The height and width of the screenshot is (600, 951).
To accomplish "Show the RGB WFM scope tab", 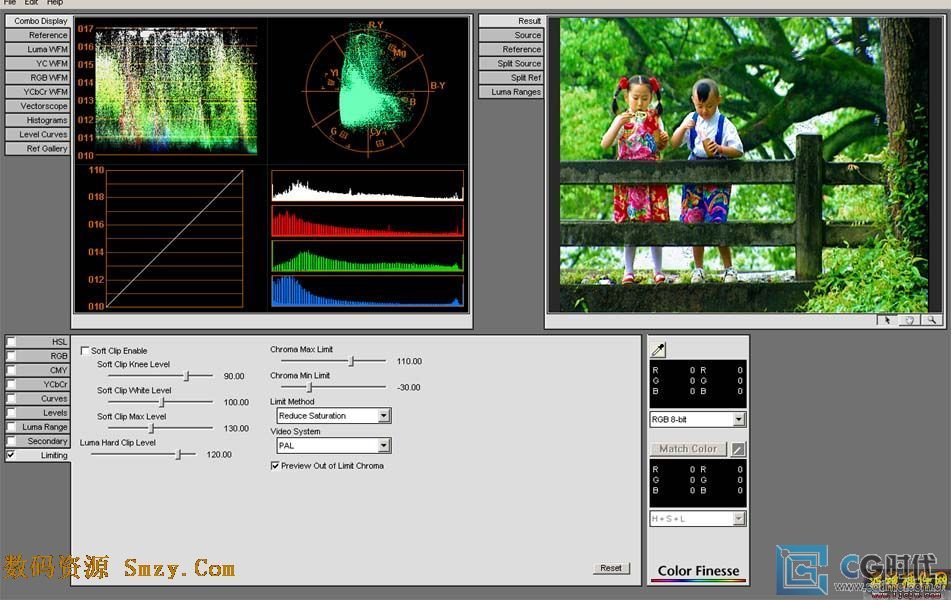I will [38, 78].
